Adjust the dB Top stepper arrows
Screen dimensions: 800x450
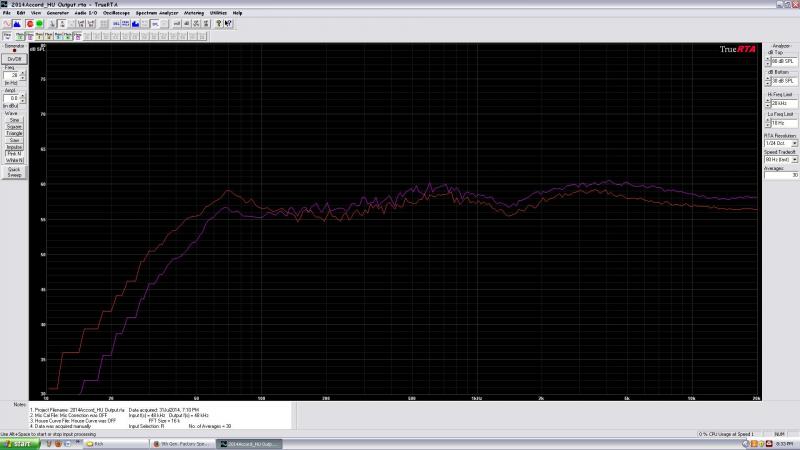coord(768,63)
